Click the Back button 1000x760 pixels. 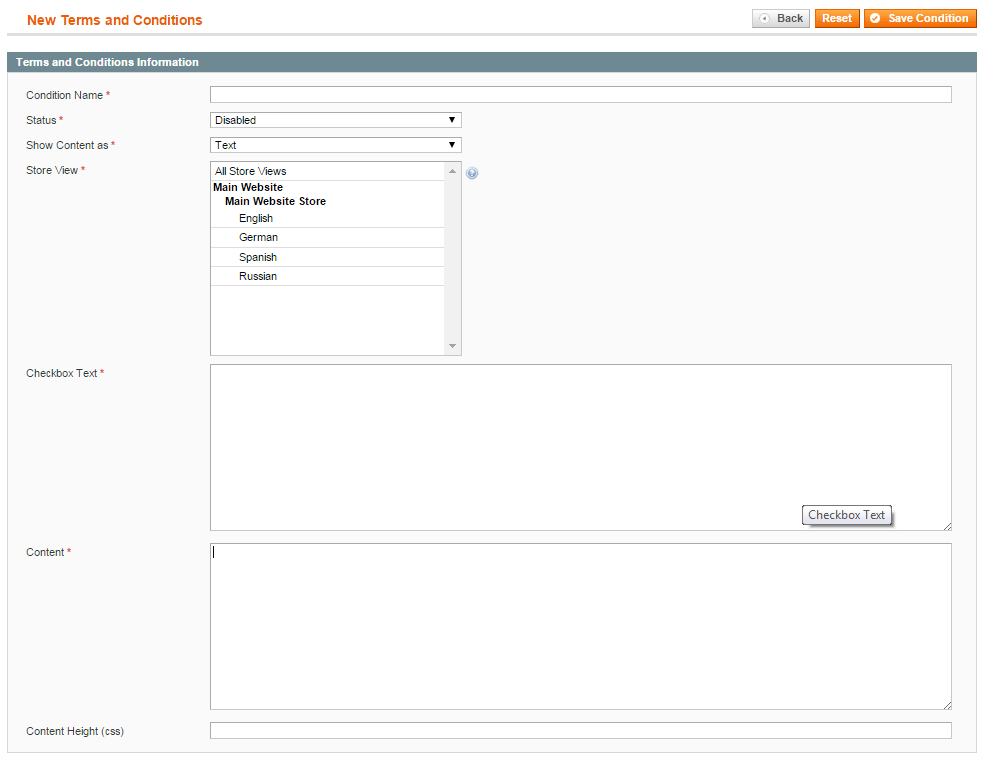[781, 18]
